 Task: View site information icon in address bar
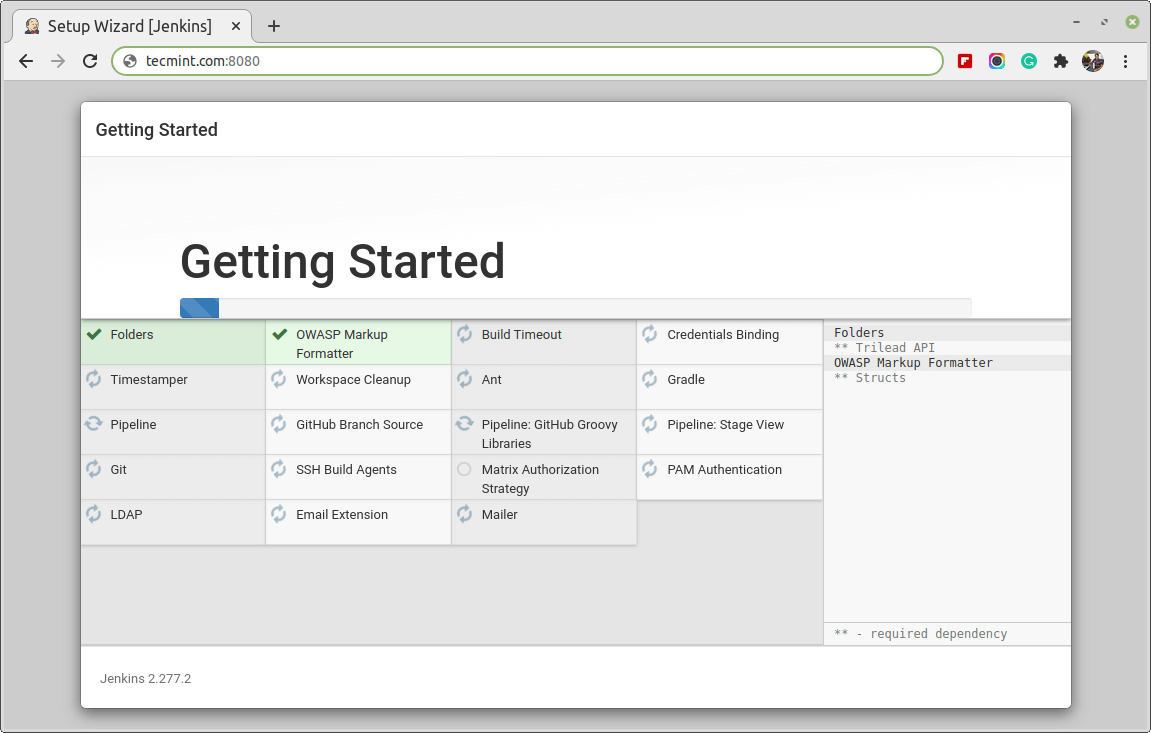130,61
